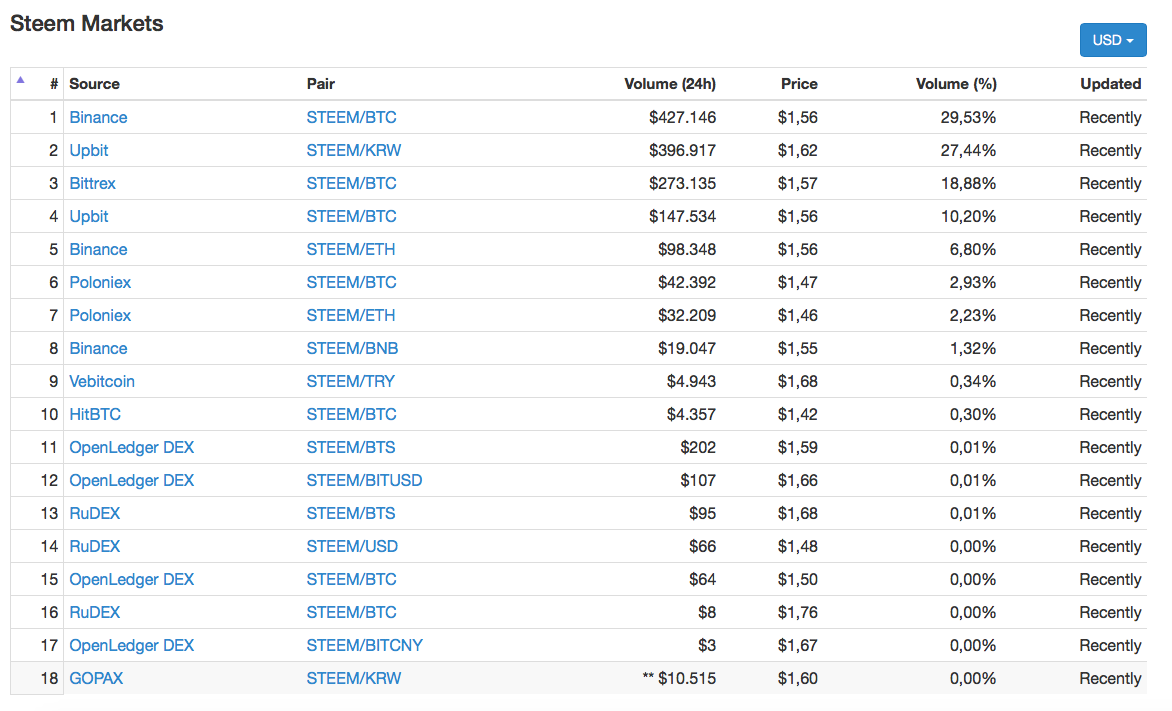Viewport: 1172px width, 711px height.
Task: Open STEEM/KRW pair in GOPAX row
Action: (x=354, y=678)
